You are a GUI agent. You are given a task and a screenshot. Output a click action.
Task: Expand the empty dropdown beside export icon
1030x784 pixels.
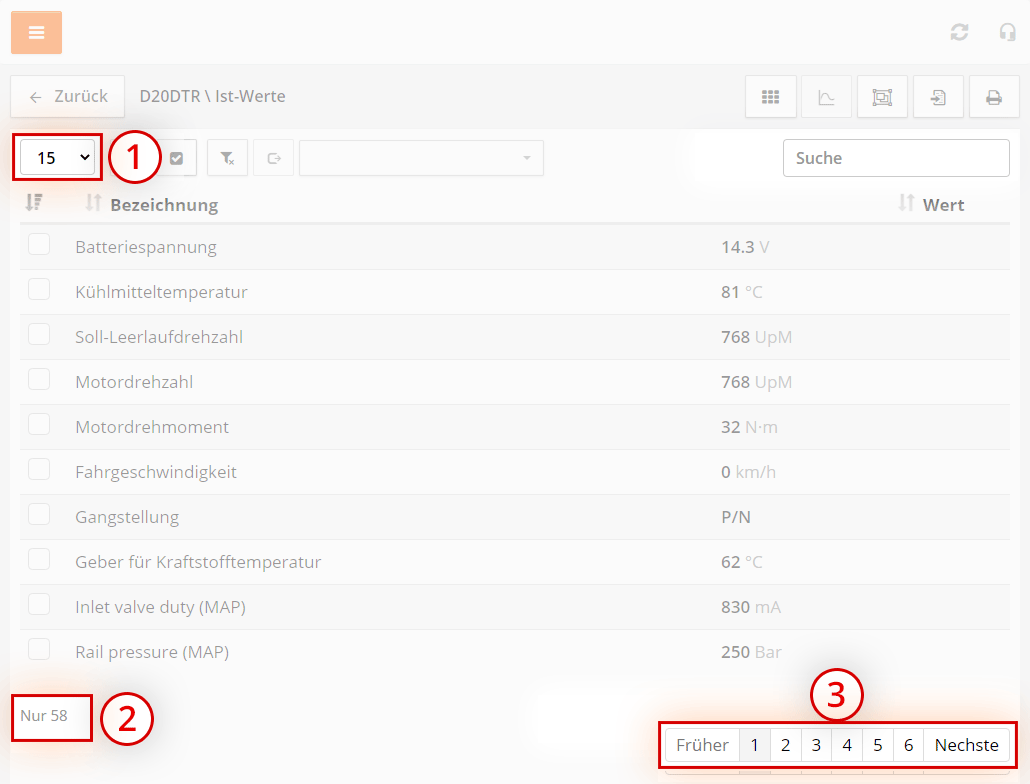point(421,158)
